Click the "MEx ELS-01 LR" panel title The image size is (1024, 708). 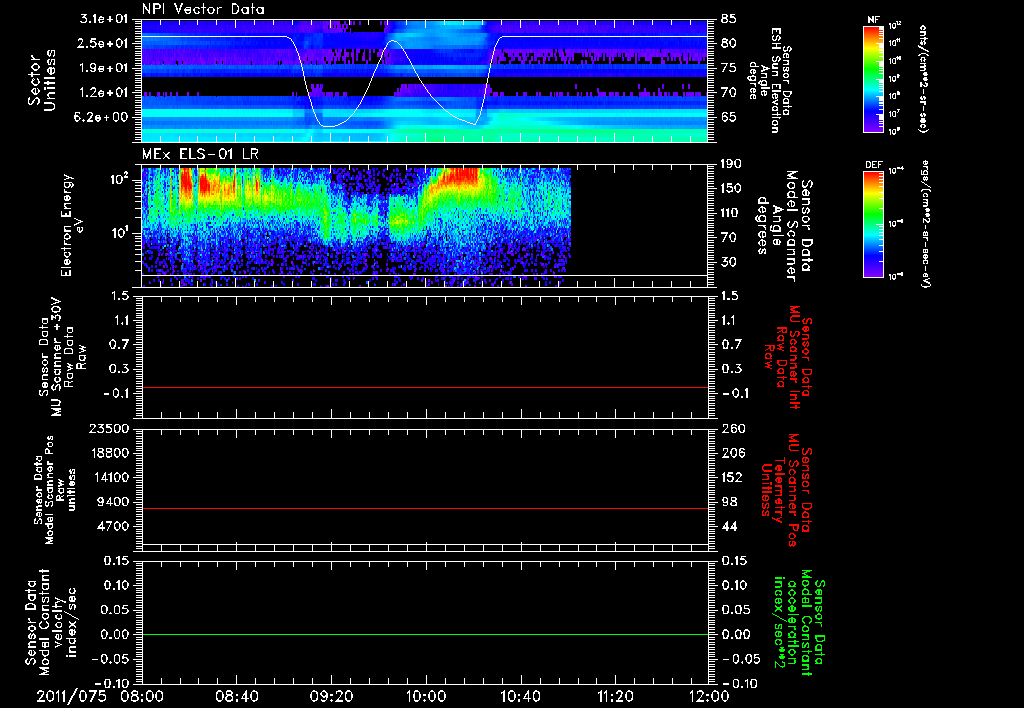pos(200,155)
